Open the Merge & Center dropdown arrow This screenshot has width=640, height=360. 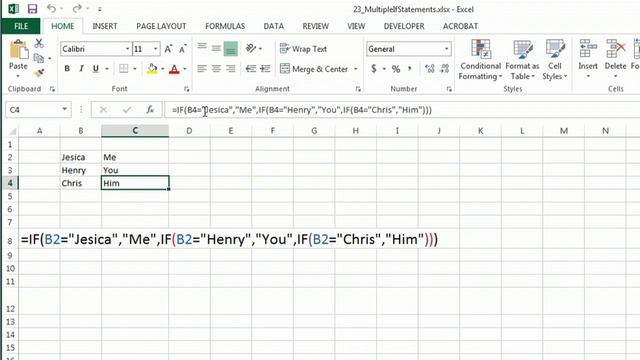pos(356,69)
